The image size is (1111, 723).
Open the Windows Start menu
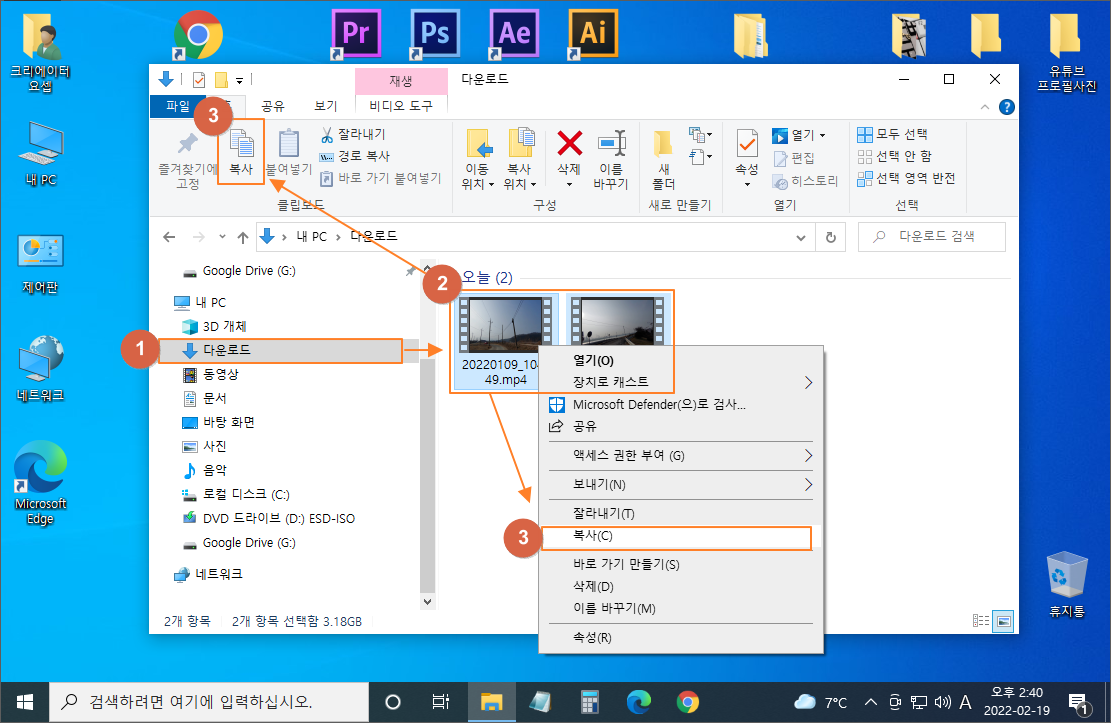click(x=25, y=702)
